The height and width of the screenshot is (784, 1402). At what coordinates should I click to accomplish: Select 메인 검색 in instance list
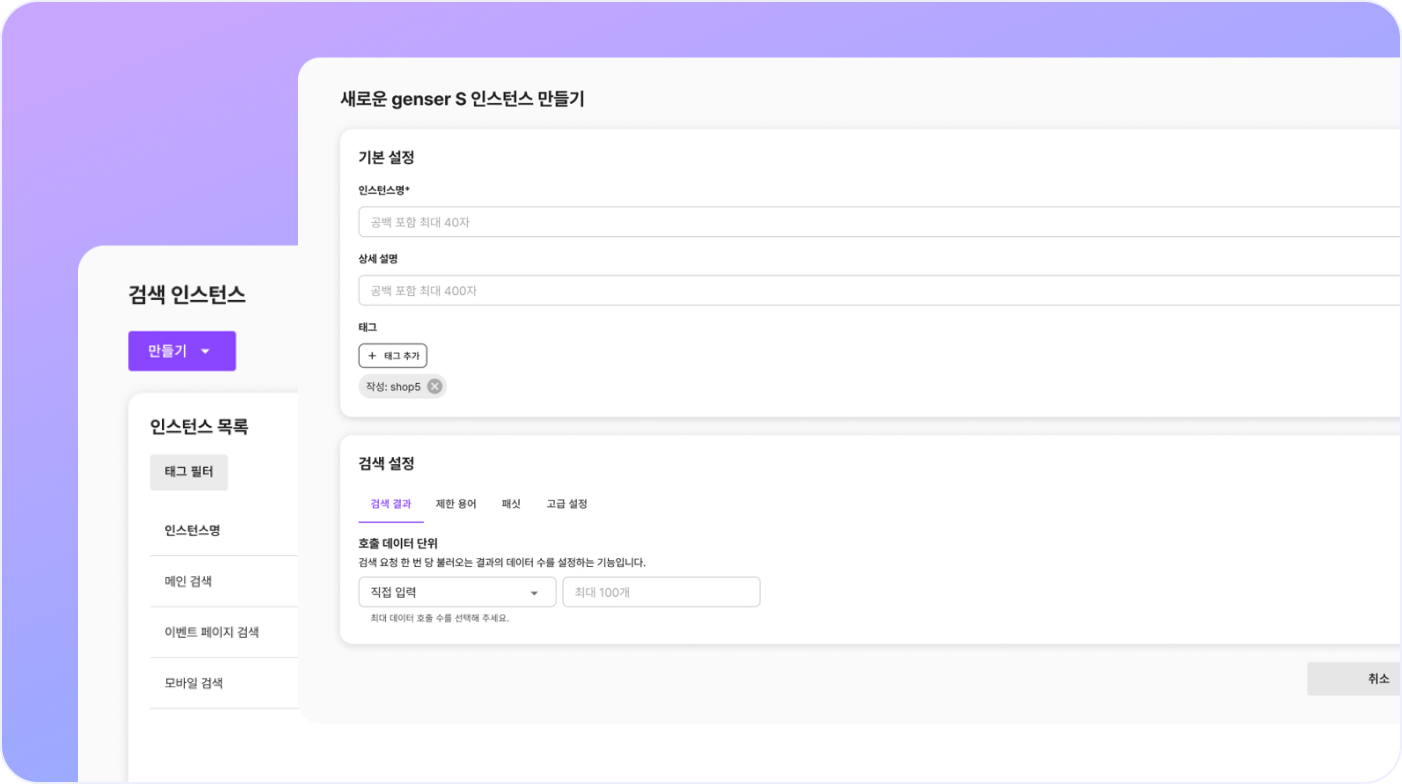click(188, 581)
